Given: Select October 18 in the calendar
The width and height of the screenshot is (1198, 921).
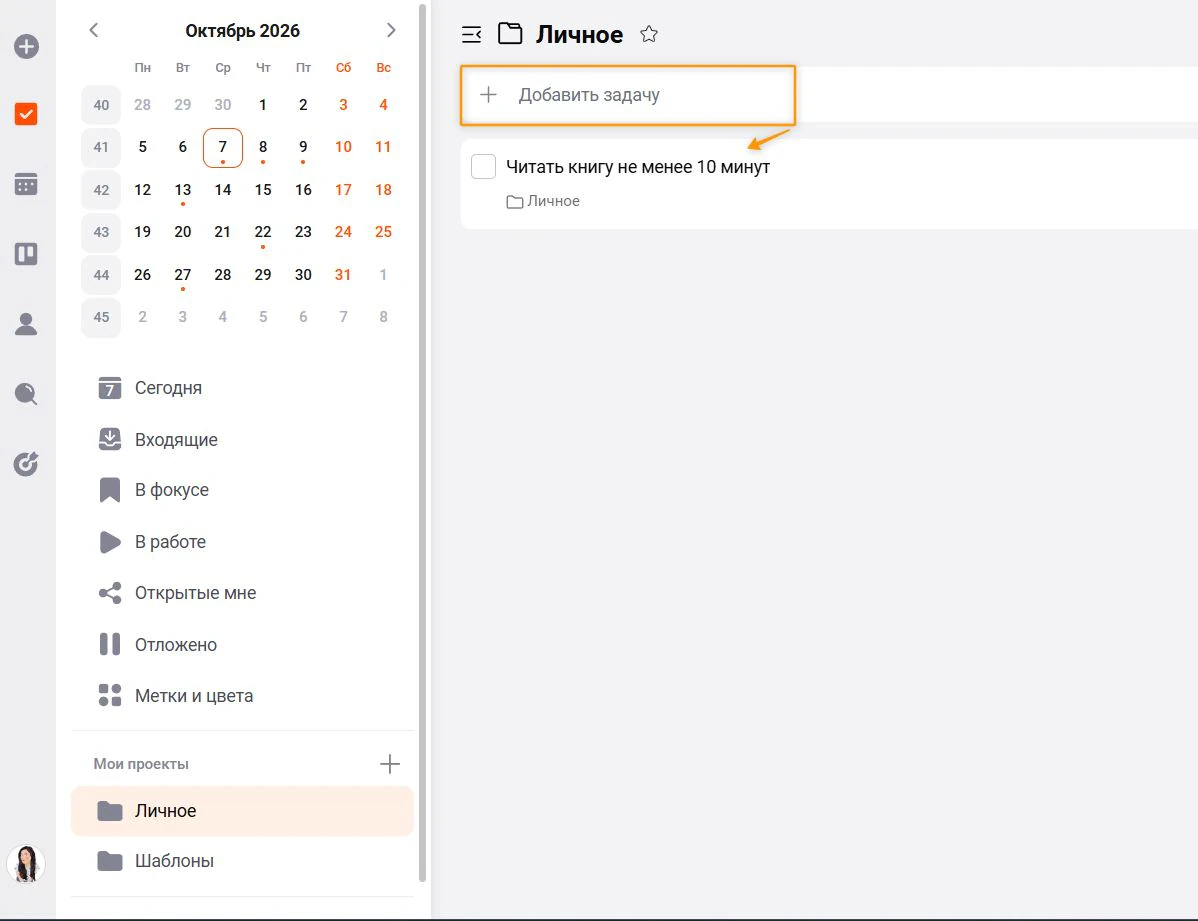Looking at the screenshot, I should pyautogui.click(x=384, y=190).
